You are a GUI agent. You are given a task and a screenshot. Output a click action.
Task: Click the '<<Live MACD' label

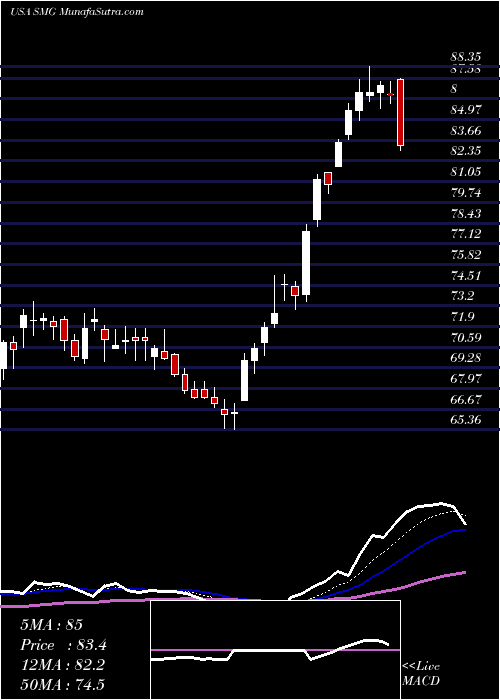point(421,674)
